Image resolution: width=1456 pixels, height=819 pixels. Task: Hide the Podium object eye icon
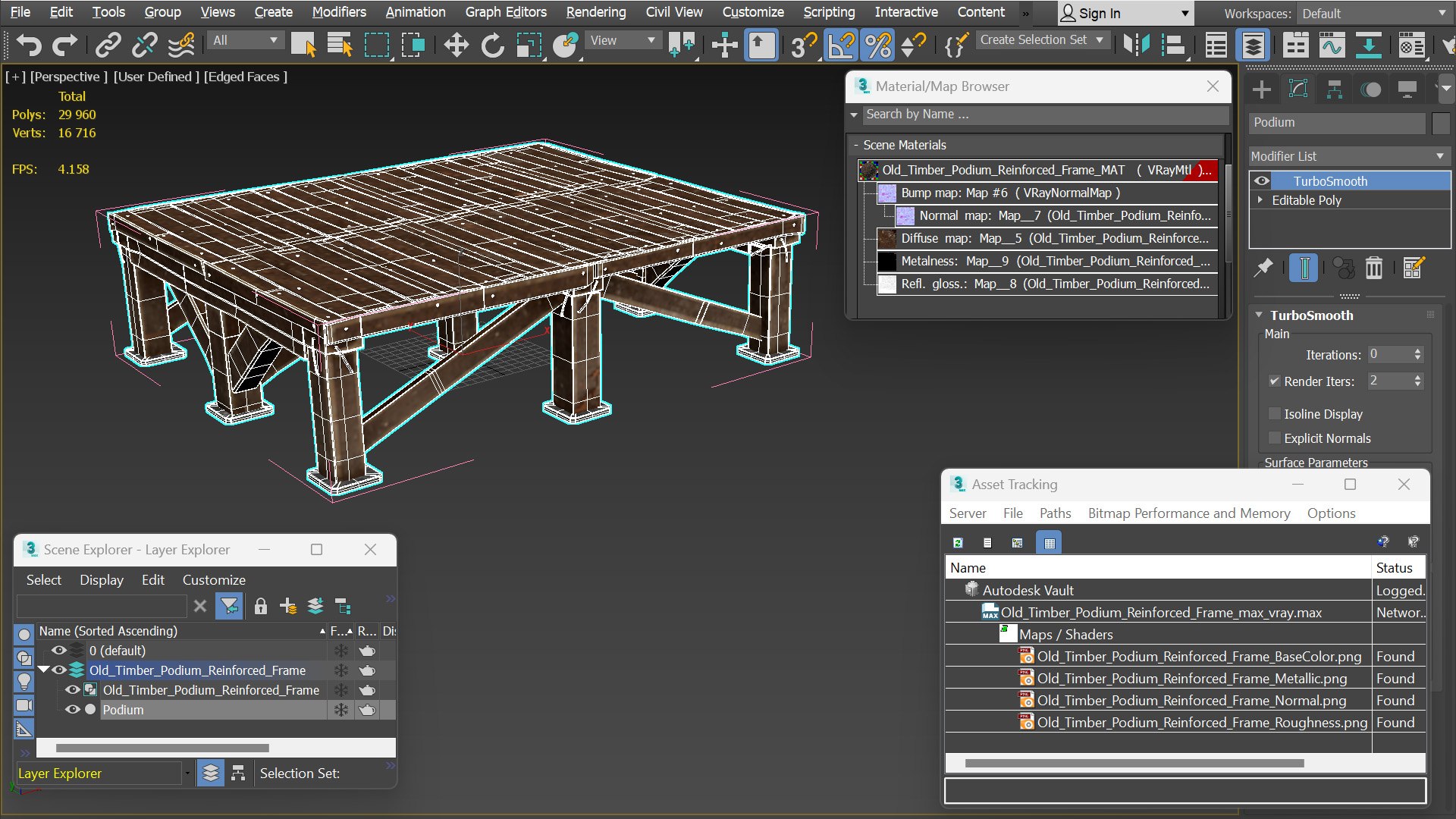[72, 710]
